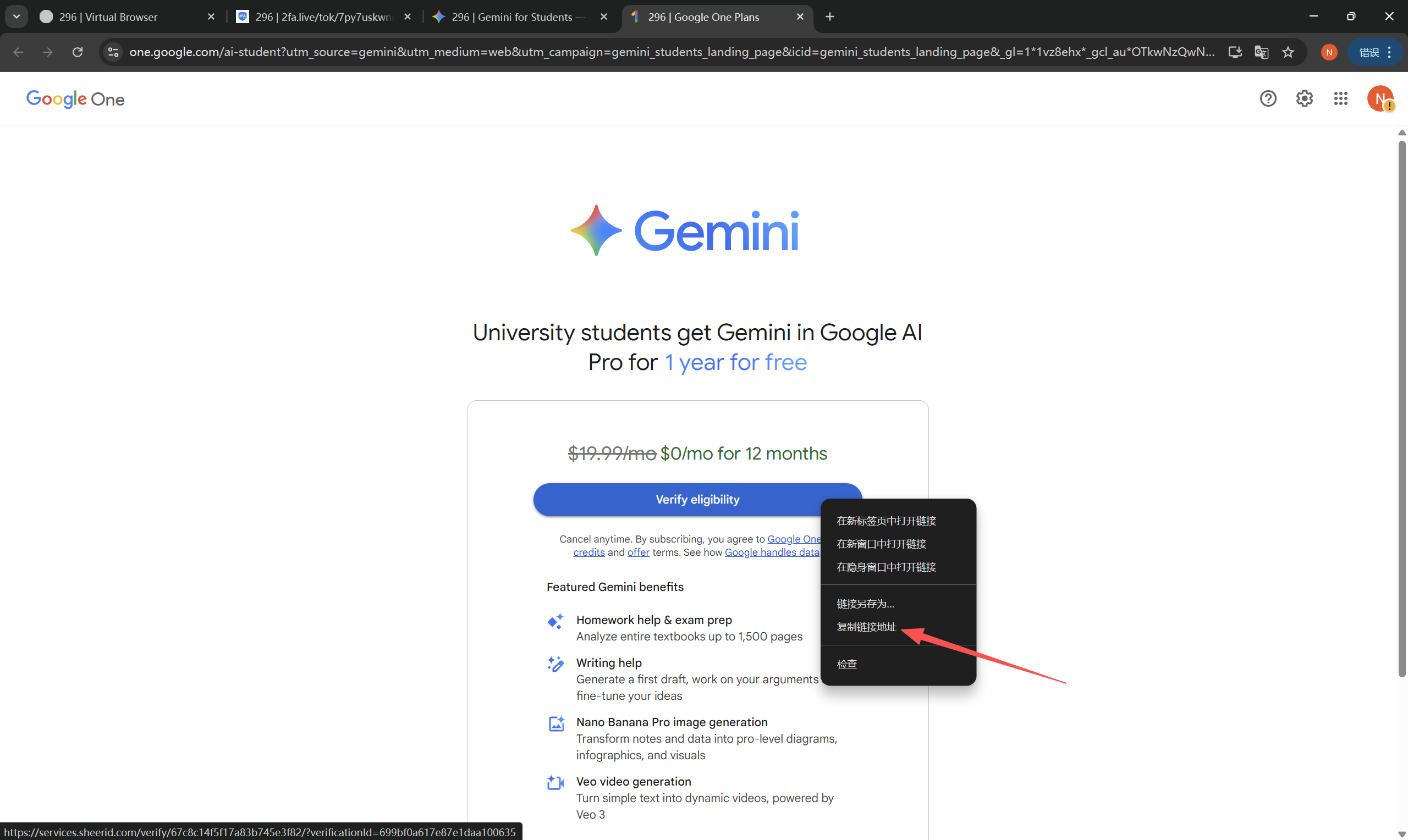Open Google One help icon

coord(1268,99)
